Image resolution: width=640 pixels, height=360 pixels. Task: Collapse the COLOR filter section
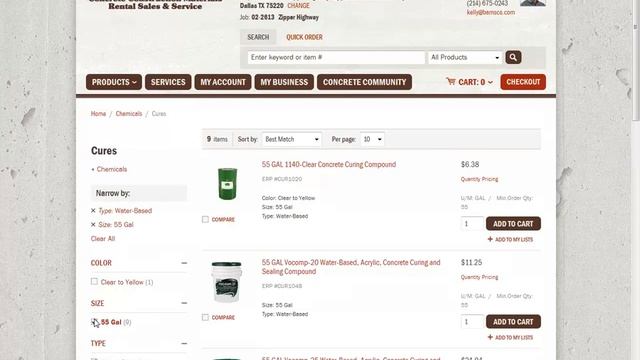pos(184,263)
